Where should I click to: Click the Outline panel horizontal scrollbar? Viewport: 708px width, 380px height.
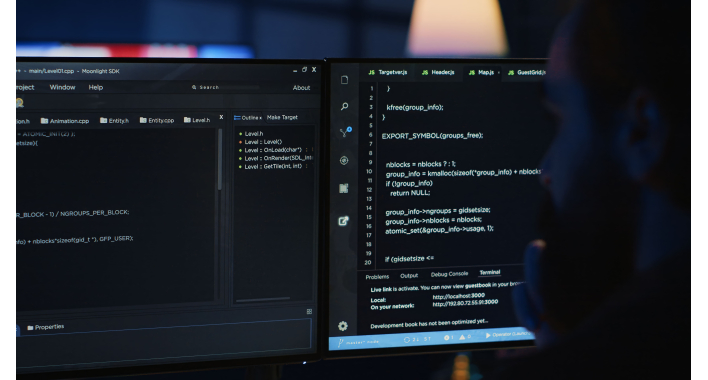(263, 299)
